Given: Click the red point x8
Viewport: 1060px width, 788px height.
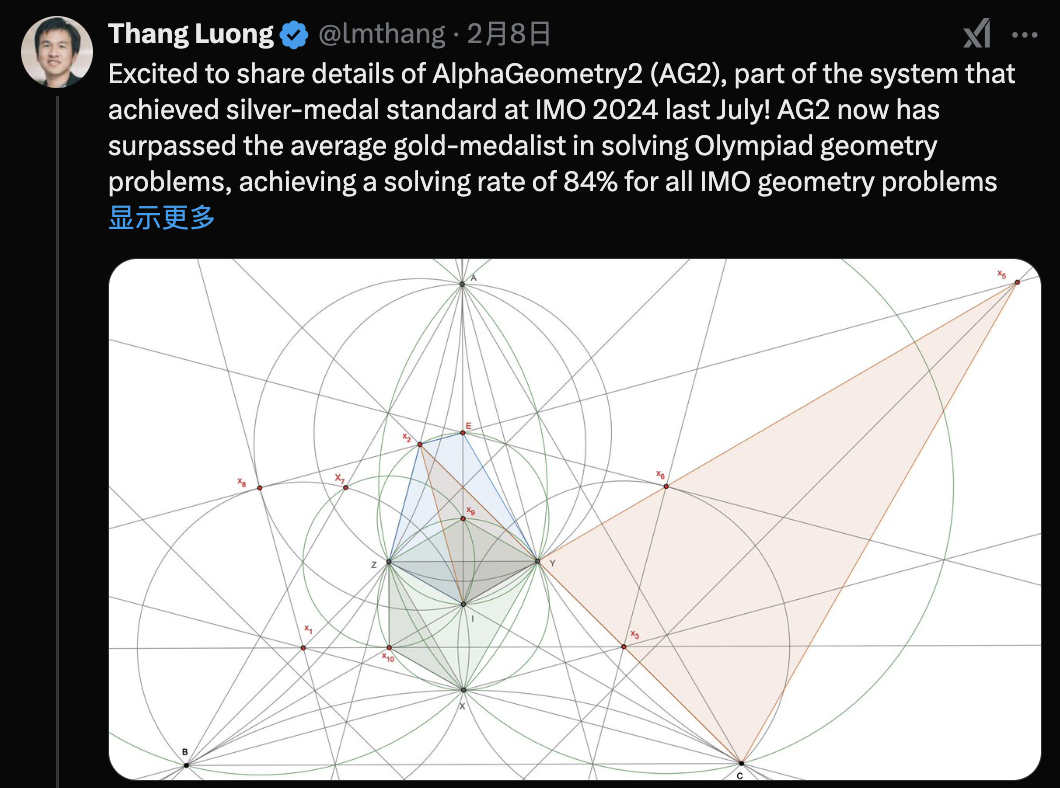Looking at the screenshot, I should (260, 487).
